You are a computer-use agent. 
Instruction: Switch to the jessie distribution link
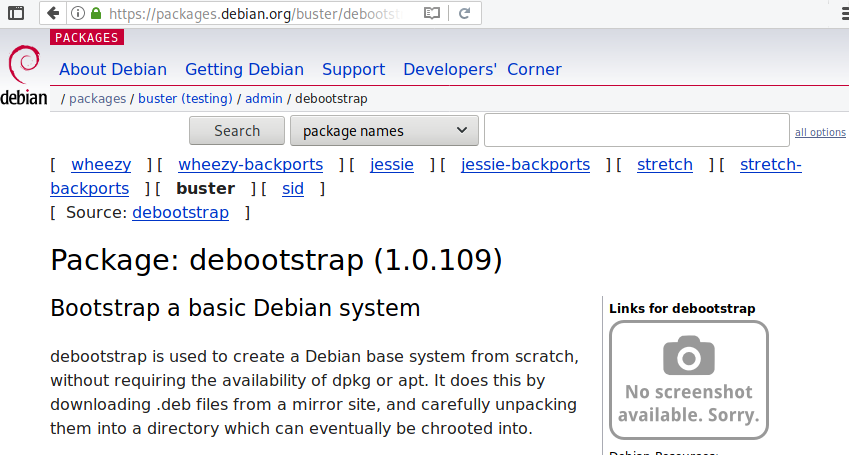click(x=392, y=165)
